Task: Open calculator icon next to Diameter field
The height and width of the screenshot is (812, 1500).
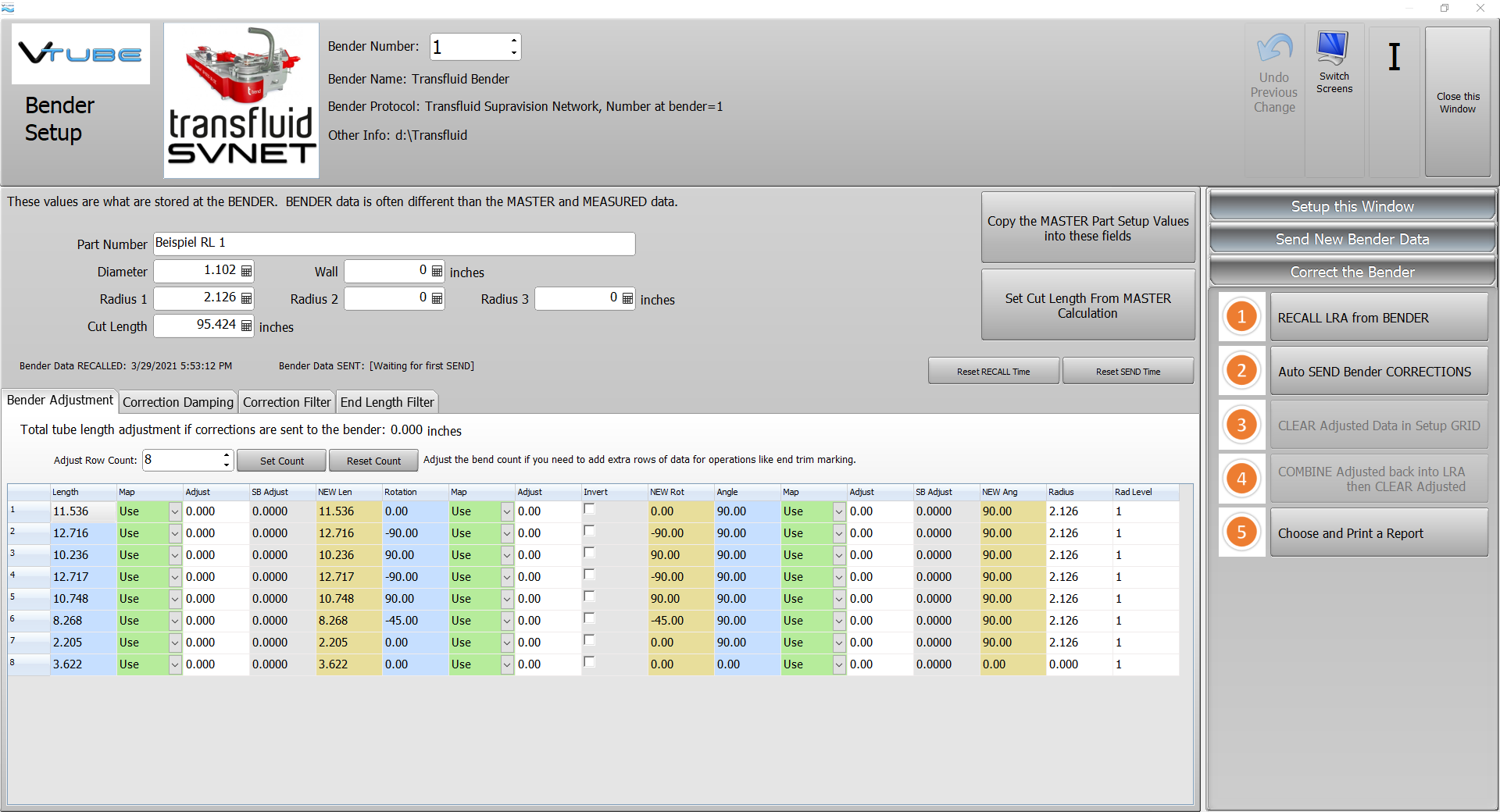Action: pyautogui.click(x=247, y=271)
